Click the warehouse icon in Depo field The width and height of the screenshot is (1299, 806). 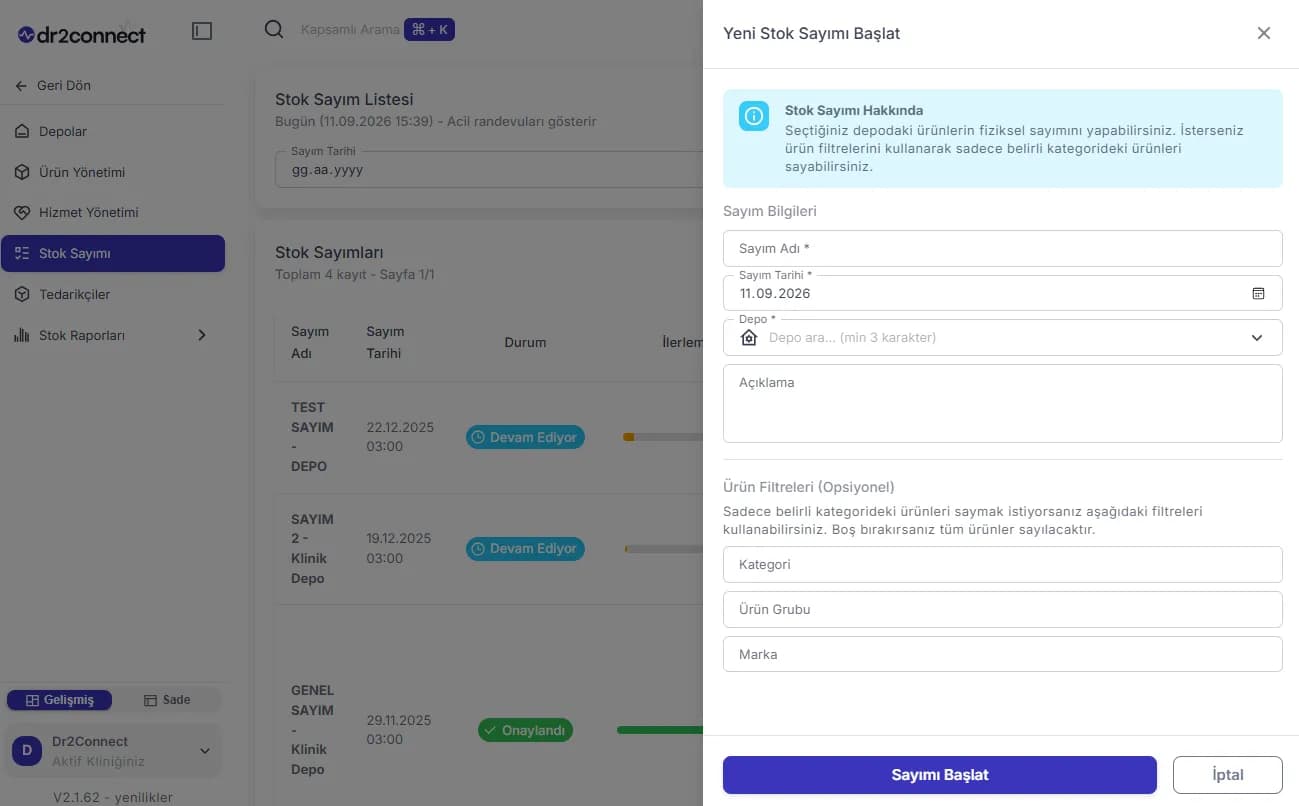(749, 338)
